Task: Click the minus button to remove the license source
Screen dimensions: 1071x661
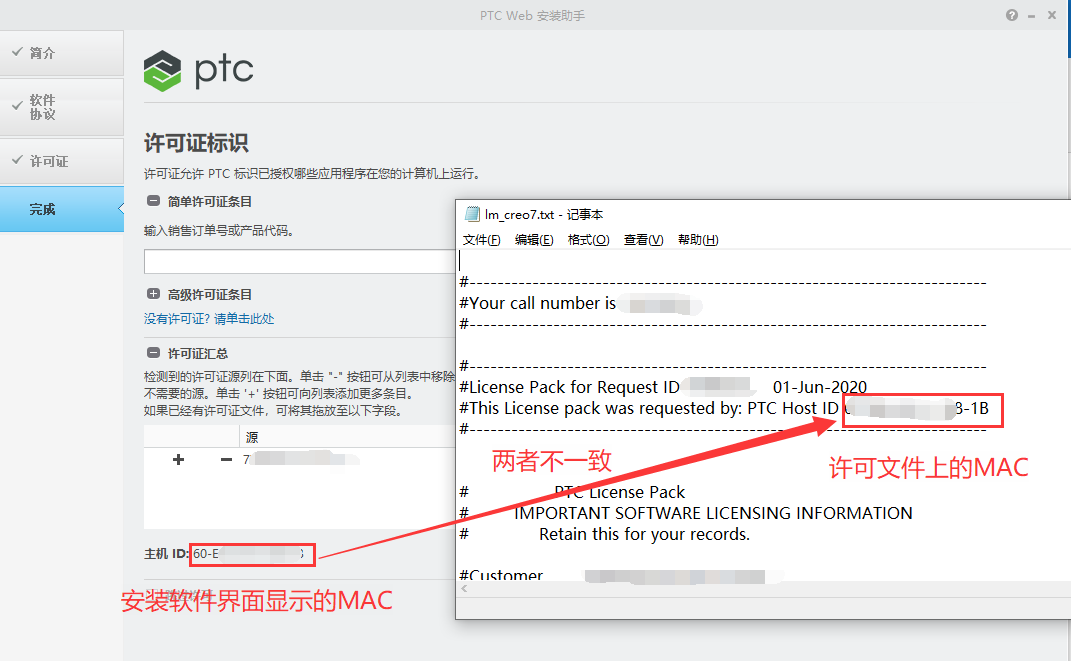Action: coord(226,460)
